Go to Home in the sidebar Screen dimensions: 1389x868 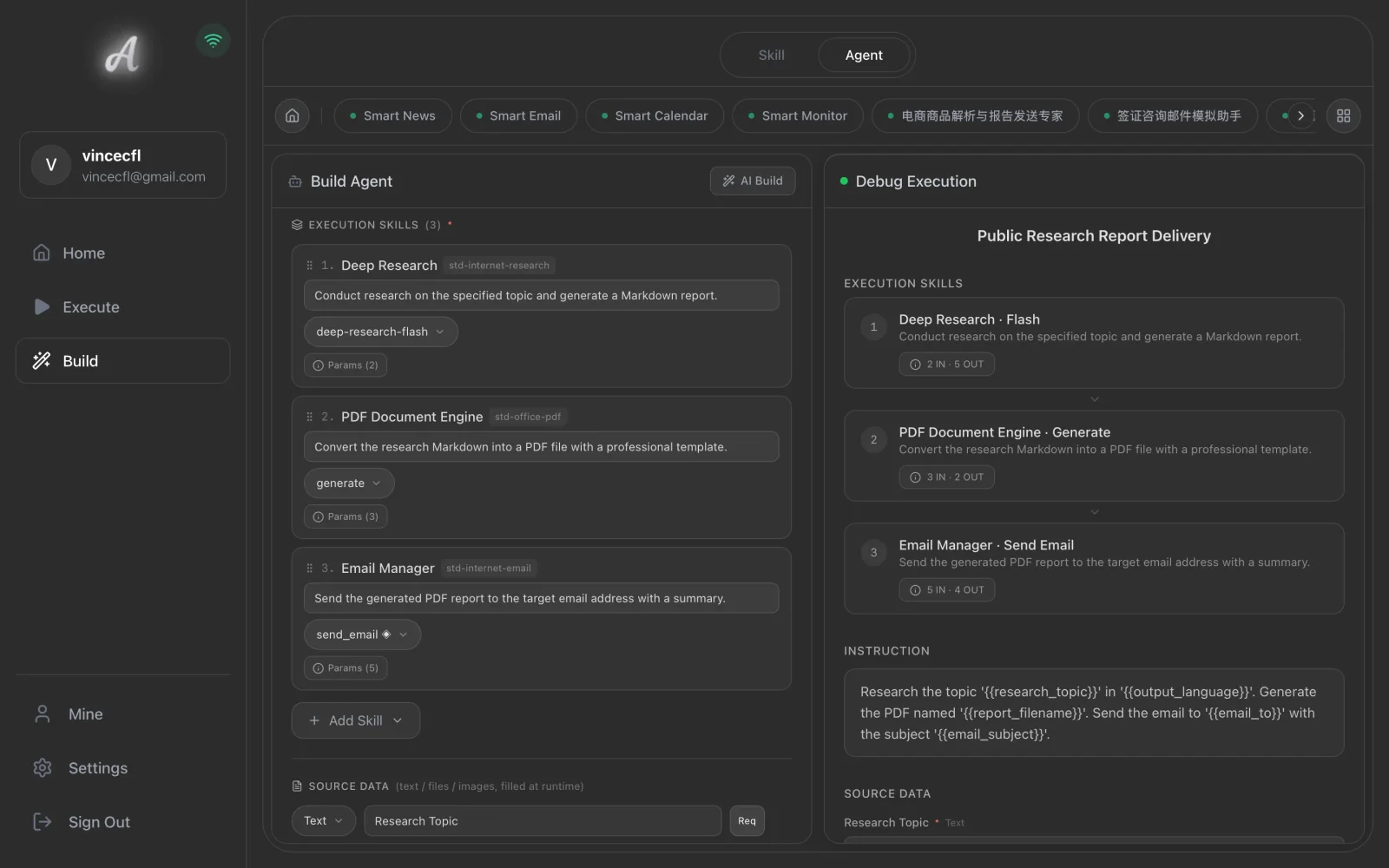122,253
